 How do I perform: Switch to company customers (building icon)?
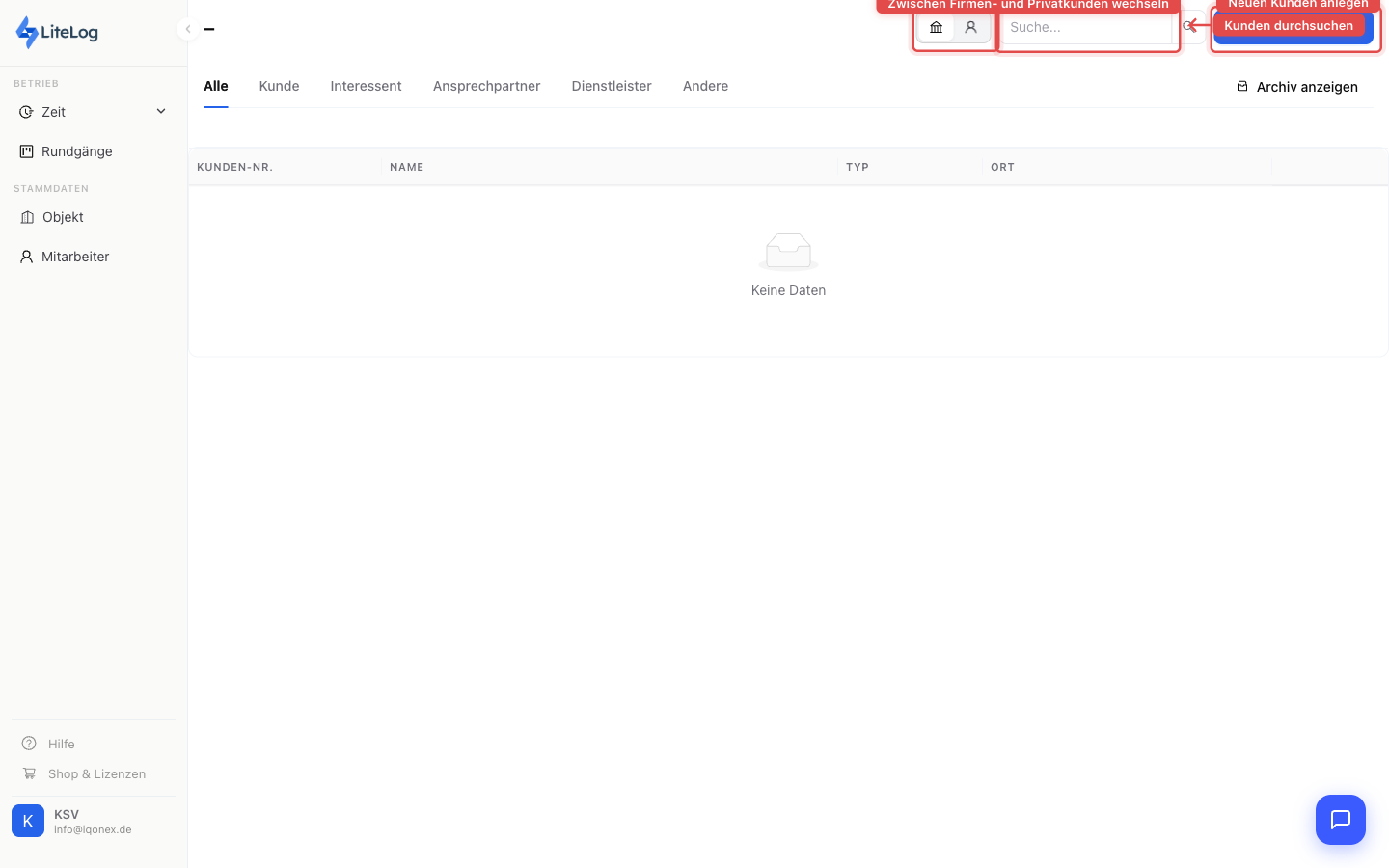pos(936,28)
